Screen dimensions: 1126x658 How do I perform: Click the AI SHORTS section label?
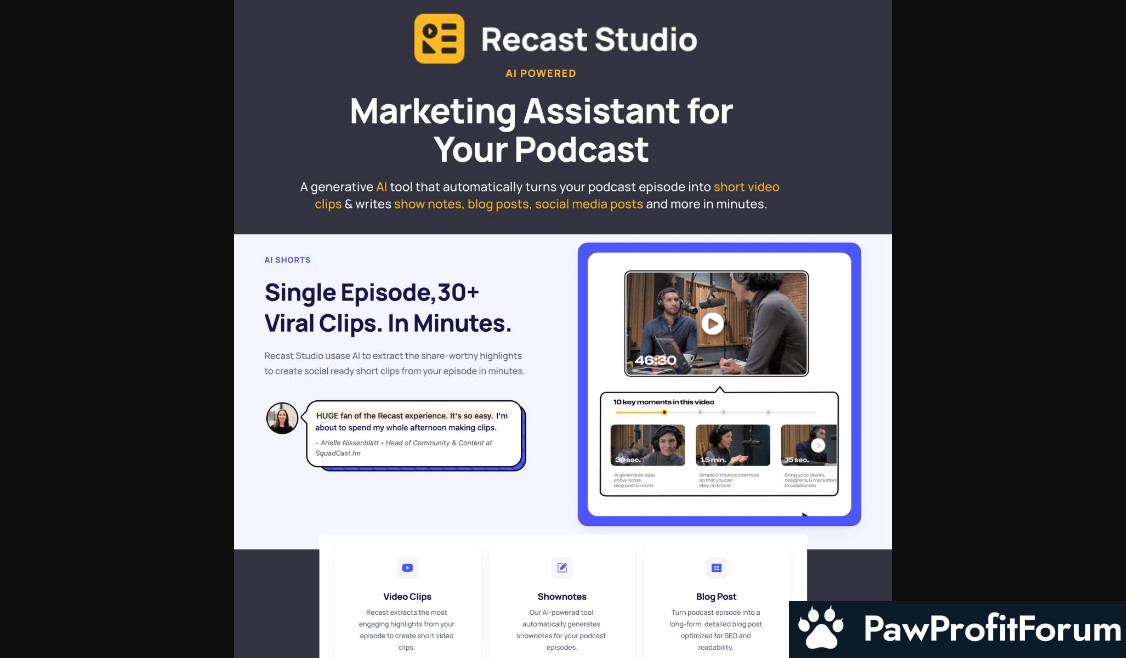tap(287, 260)
